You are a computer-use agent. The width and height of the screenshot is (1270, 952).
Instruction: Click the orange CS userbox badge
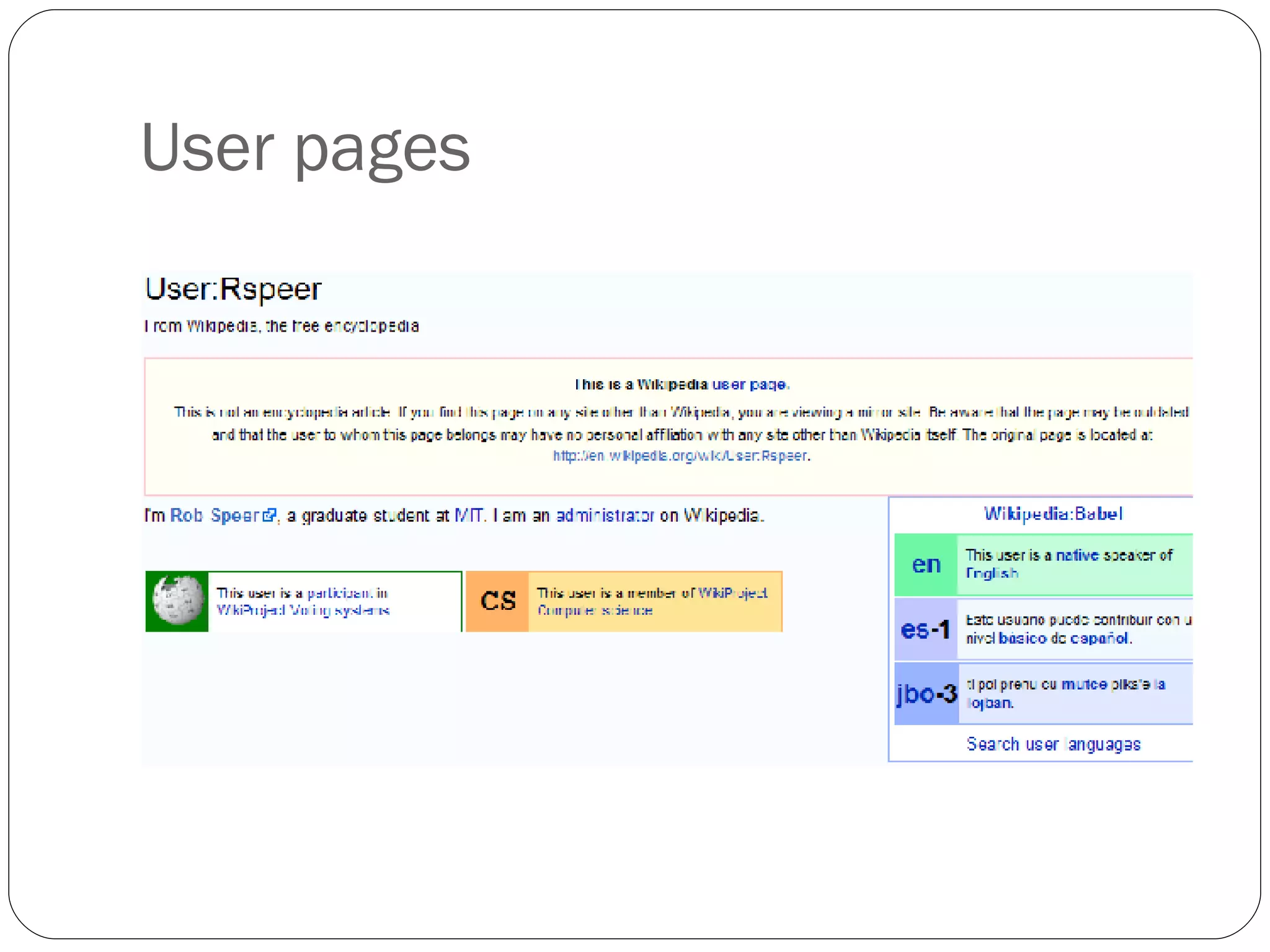click(497, 601)
